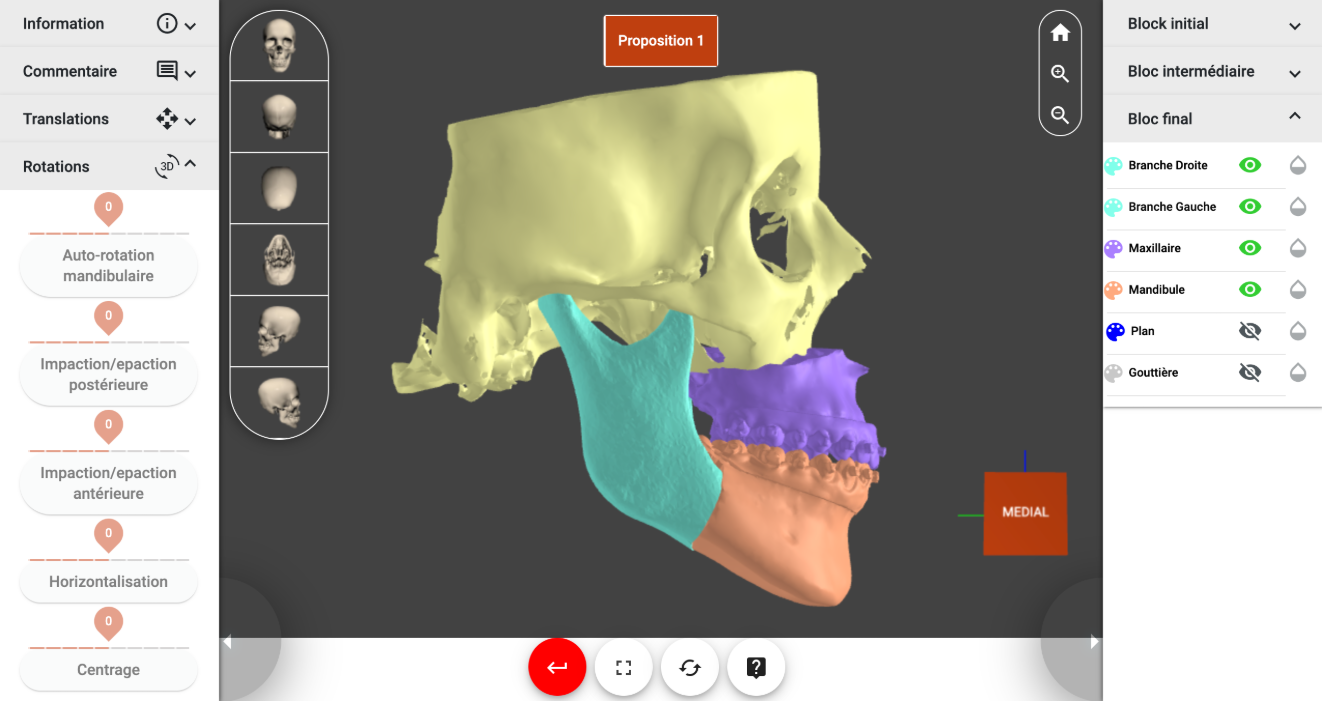
Task: Click the Impaction/epaction postérieure button
Action: 109,375
